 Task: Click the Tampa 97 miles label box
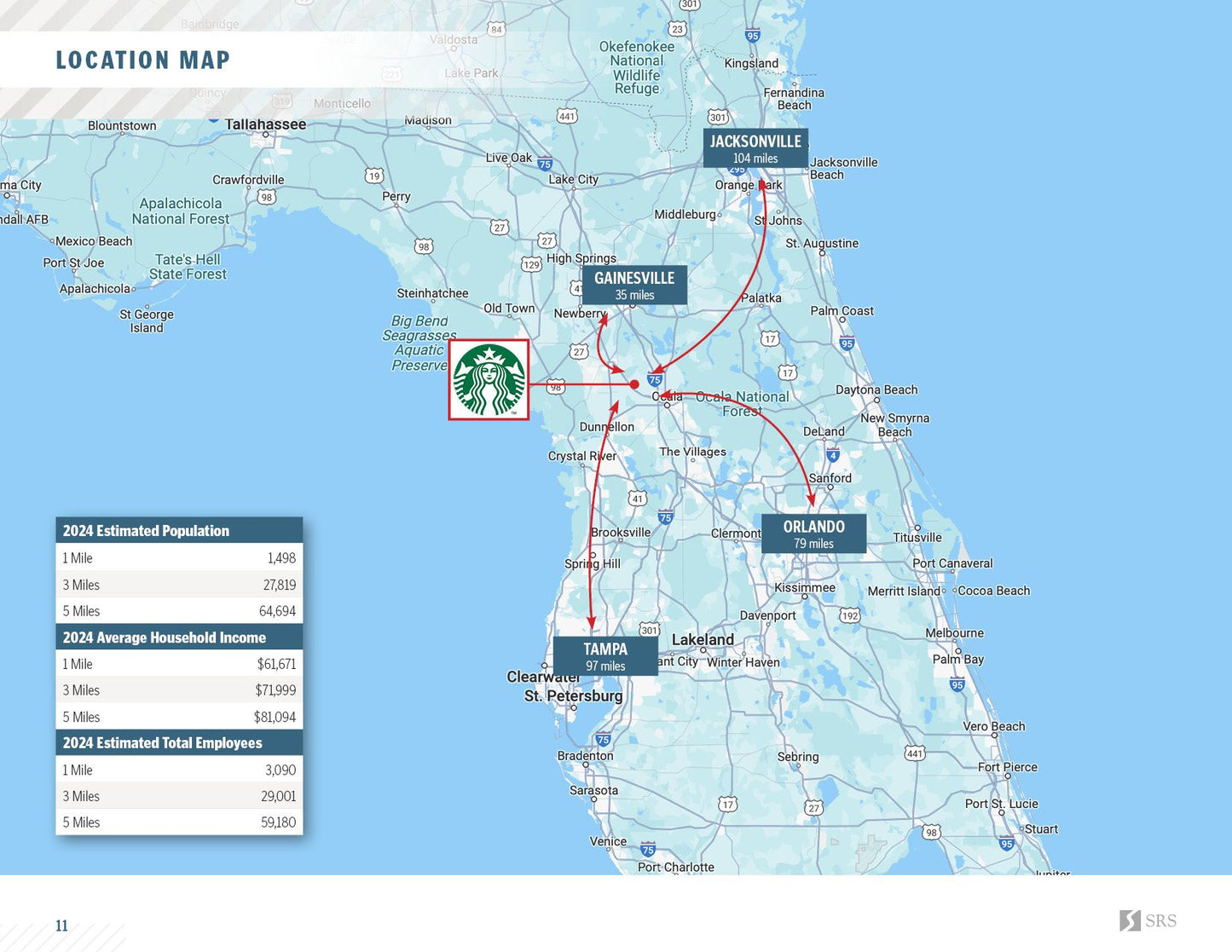(605, 656)
